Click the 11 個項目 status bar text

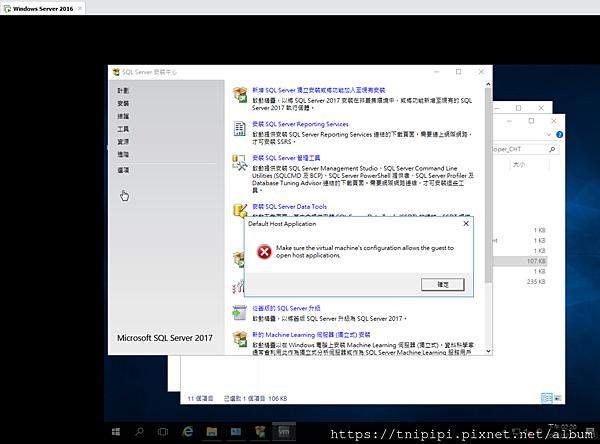pos(200,398)
